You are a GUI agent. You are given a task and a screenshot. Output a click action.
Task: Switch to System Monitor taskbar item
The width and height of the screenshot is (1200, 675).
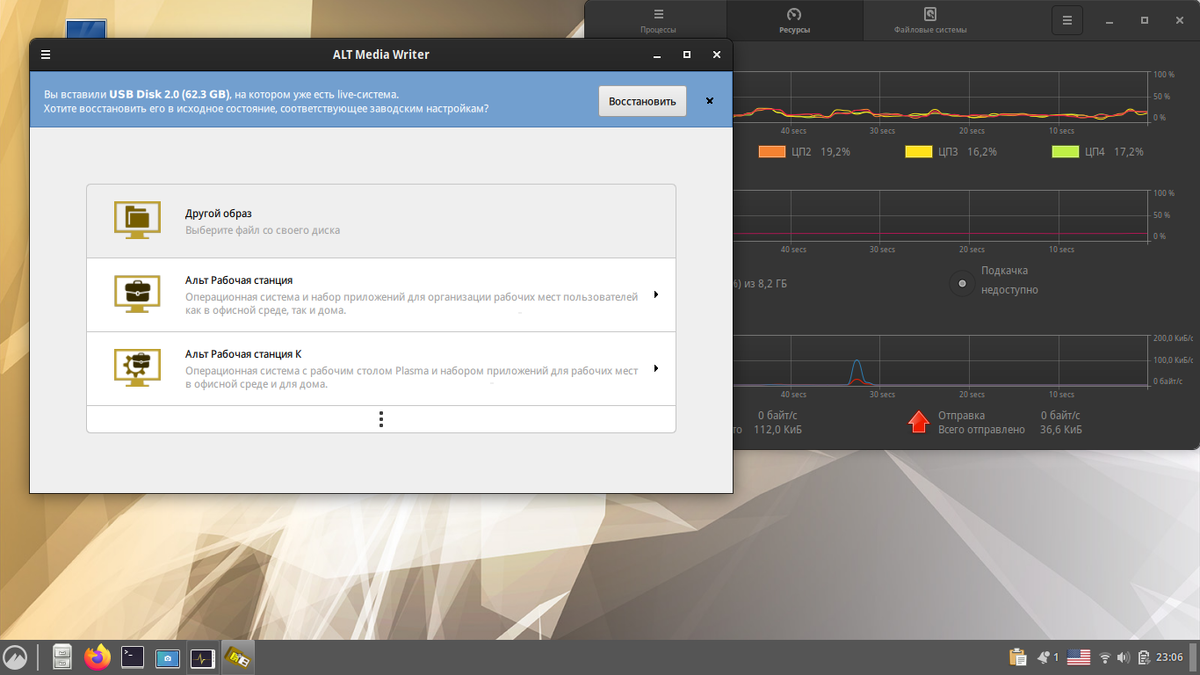click(x=202, y=657)
